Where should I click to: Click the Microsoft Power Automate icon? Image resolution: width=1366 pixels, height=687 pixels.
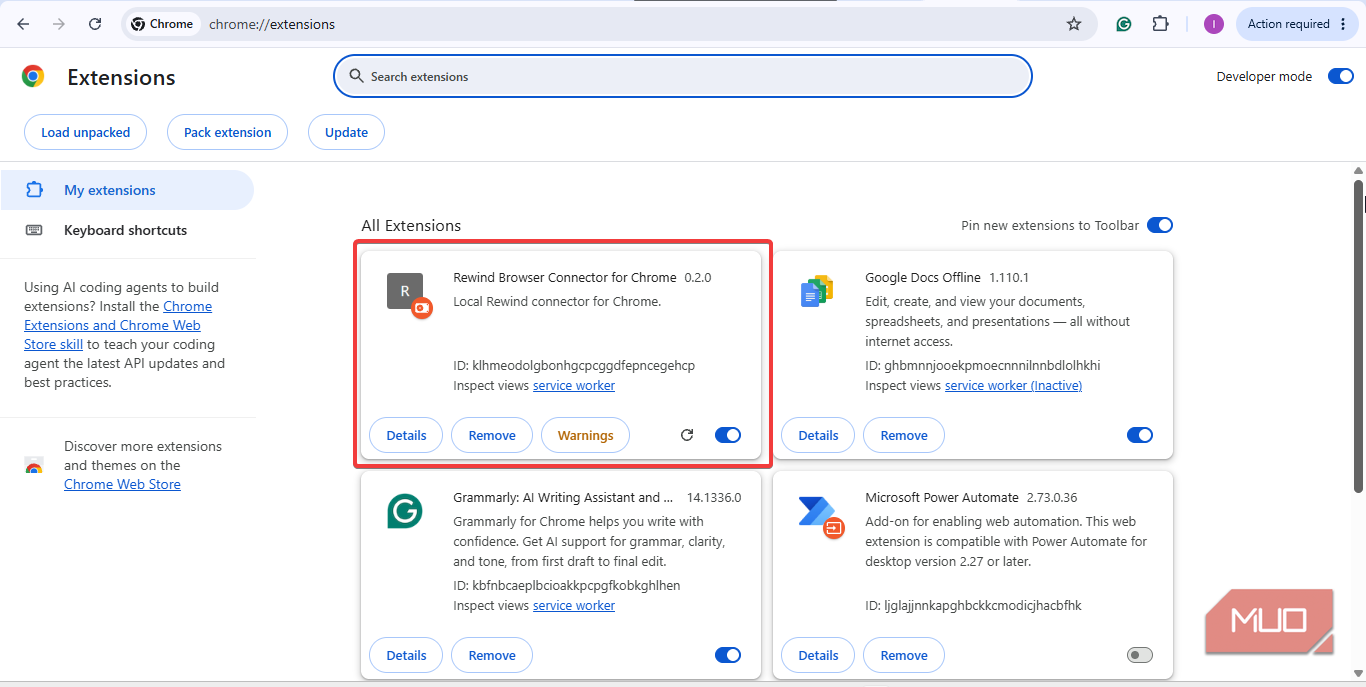pos(821,515)
